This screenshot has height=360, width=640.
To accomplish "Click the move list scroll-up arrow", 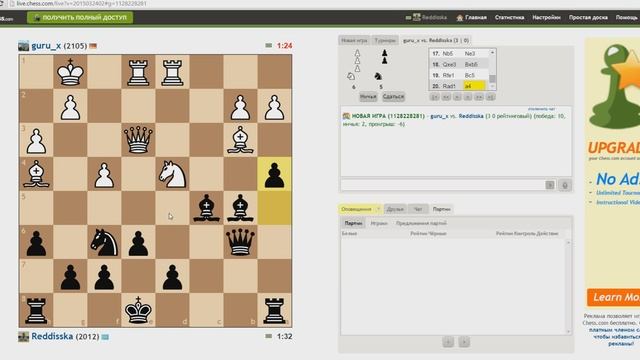I will pos(492,52).
